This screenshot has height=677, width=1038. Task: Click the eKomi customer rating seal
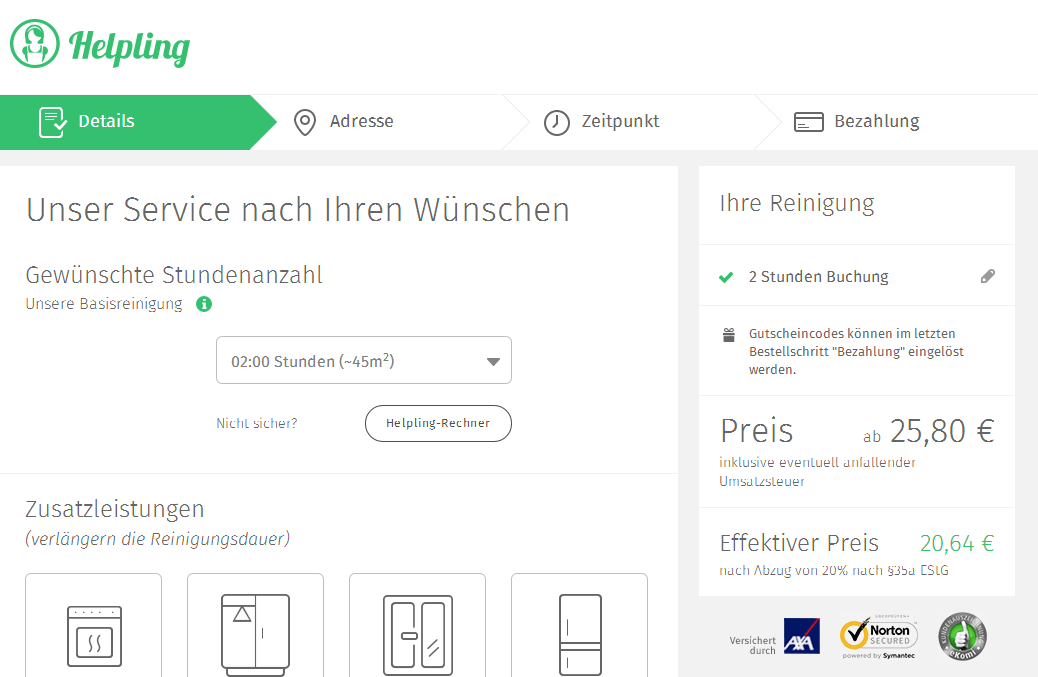[961, 635]
